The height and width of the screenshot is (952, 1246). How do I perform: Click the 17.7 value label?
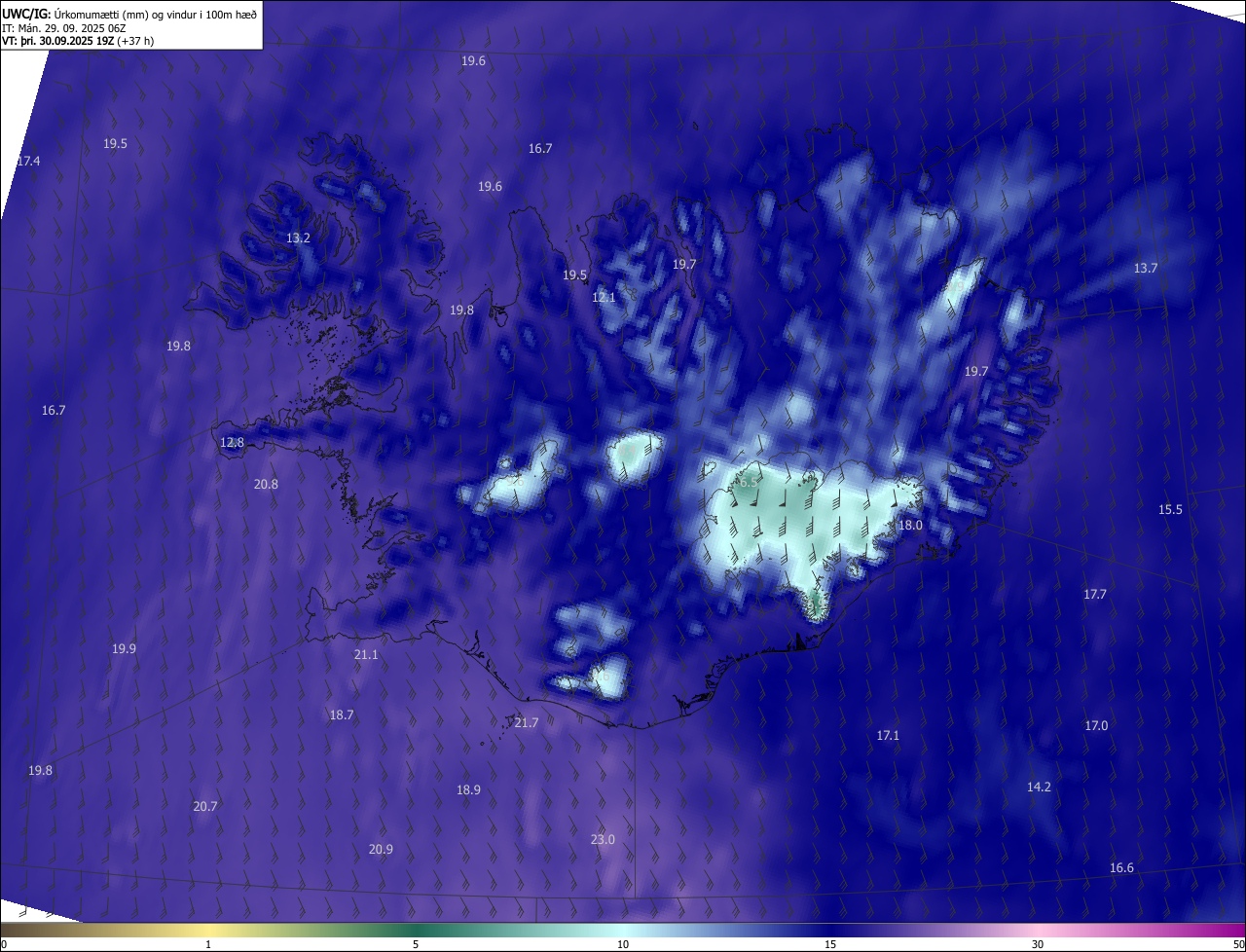pyautogui.click(x=1095, y=595)
